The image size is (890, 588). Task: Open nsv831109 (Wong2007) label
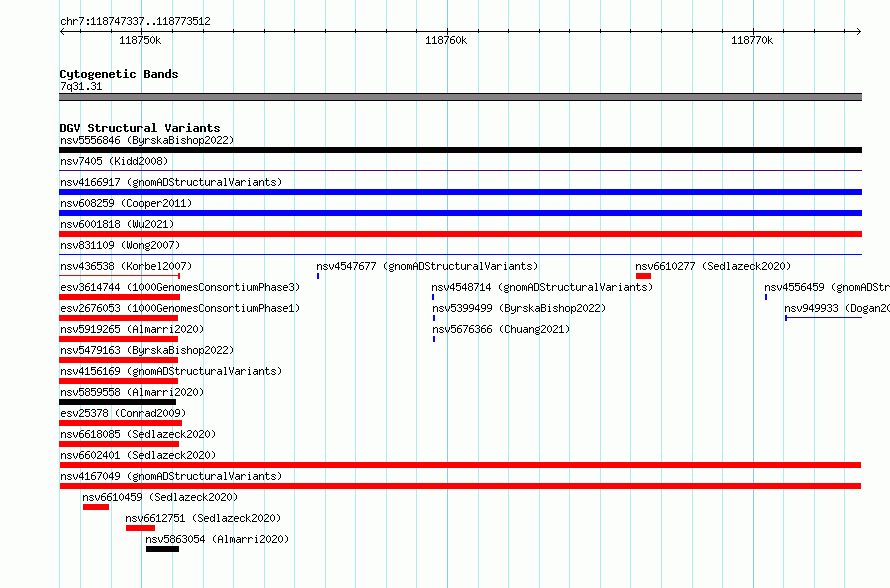(120, 245)
